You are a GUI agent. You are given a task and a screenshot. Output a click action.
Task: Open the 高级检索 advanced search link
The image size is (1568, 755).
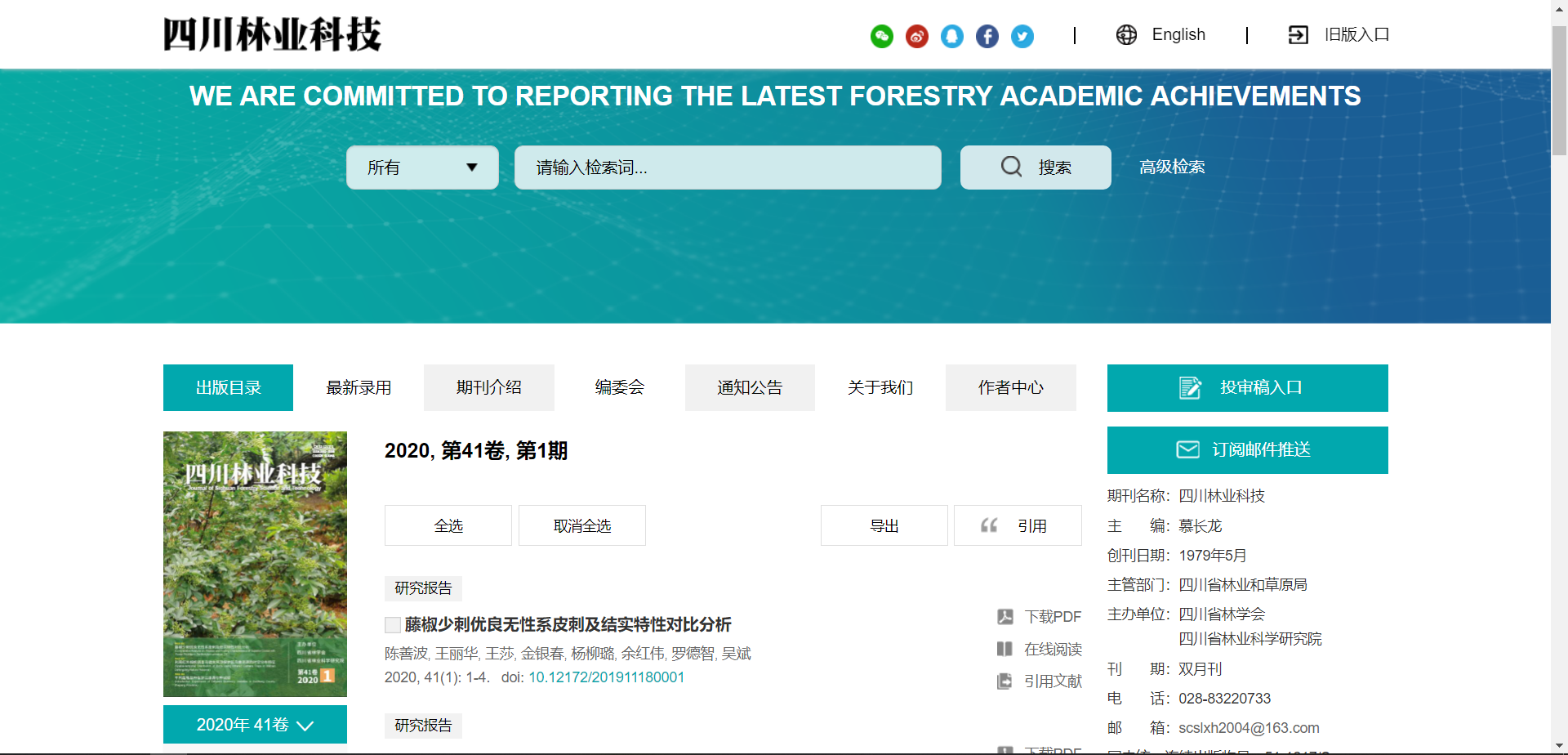pos(1172,168)
